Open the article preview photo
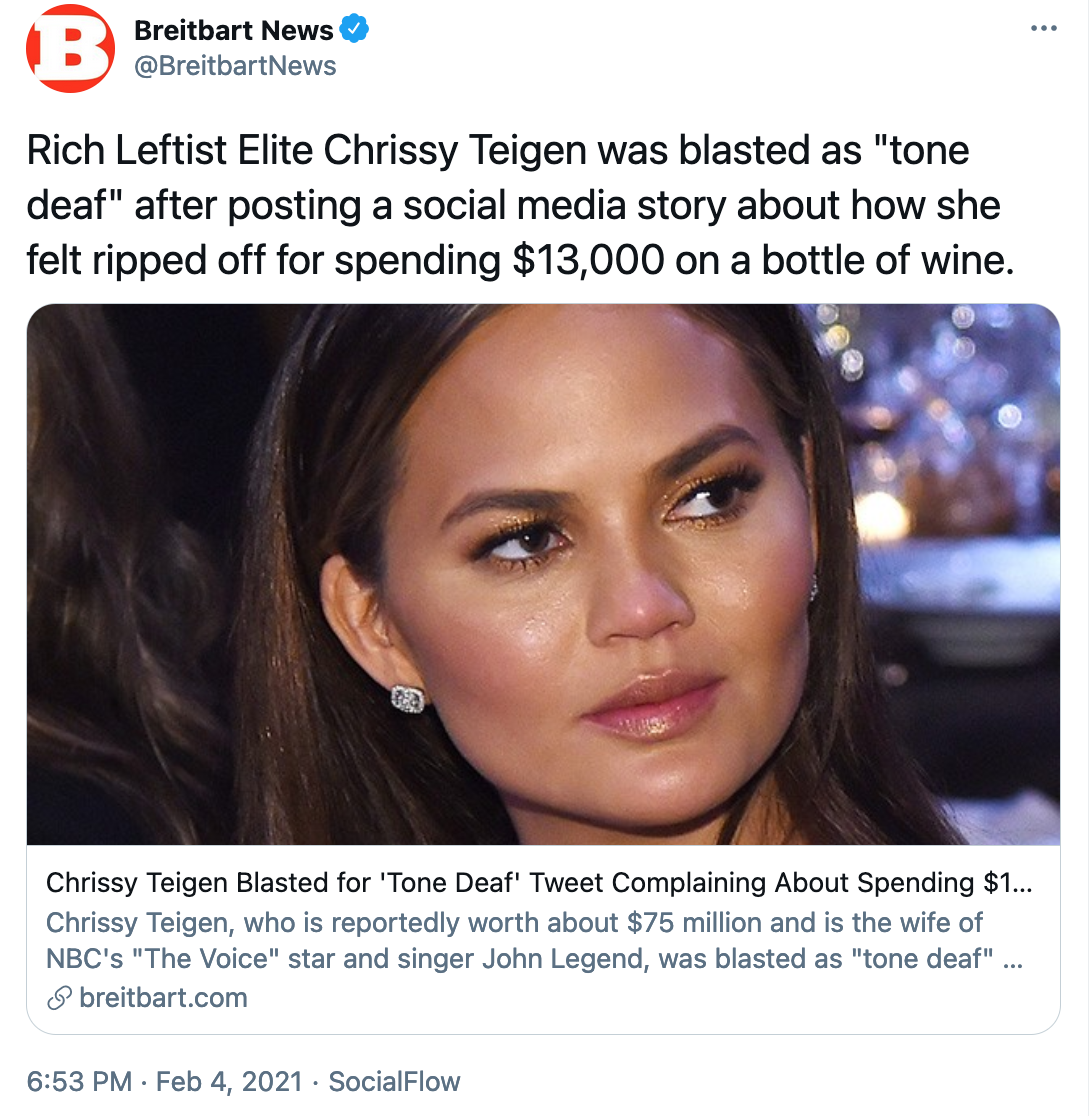Screen dimensions: 1090x1116 click(x=543, y=574)
